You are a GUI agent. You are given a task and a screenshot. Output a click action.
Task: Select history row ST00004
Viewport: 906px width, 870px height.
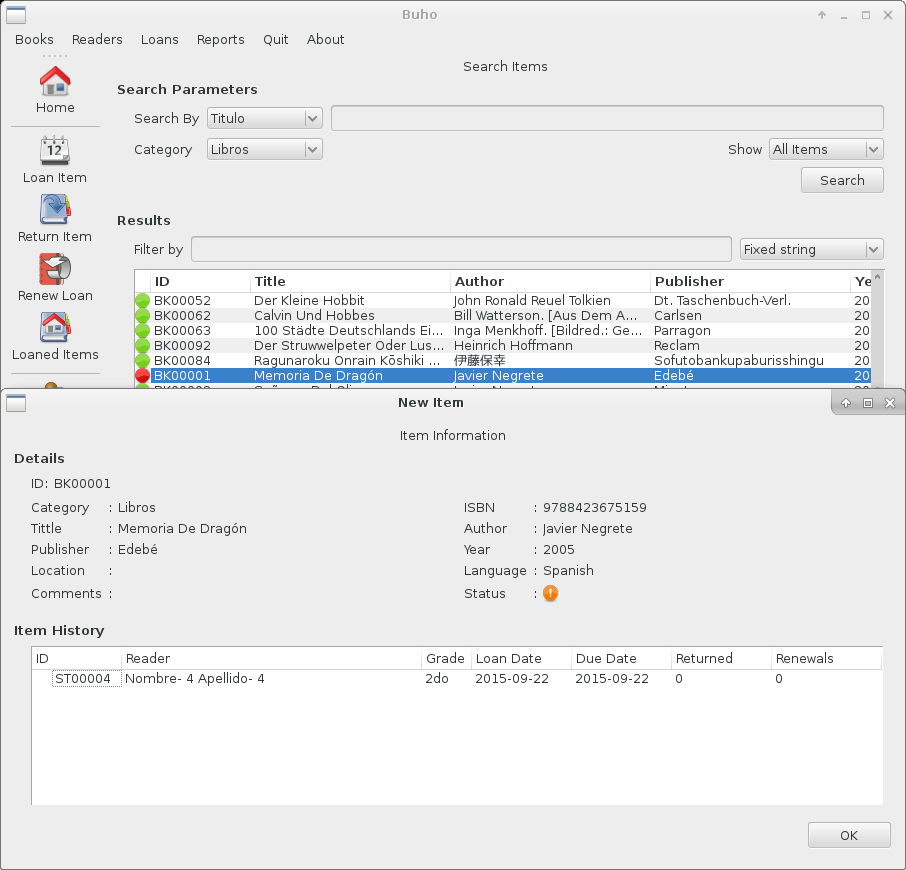point(456,678)
